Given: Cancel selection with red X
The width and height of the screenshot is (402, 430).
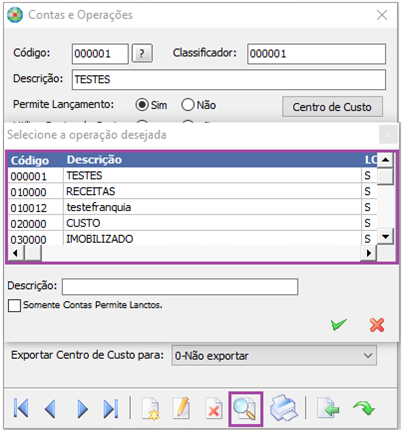Looking at the screenshot, I should click(x=377, y=325).
